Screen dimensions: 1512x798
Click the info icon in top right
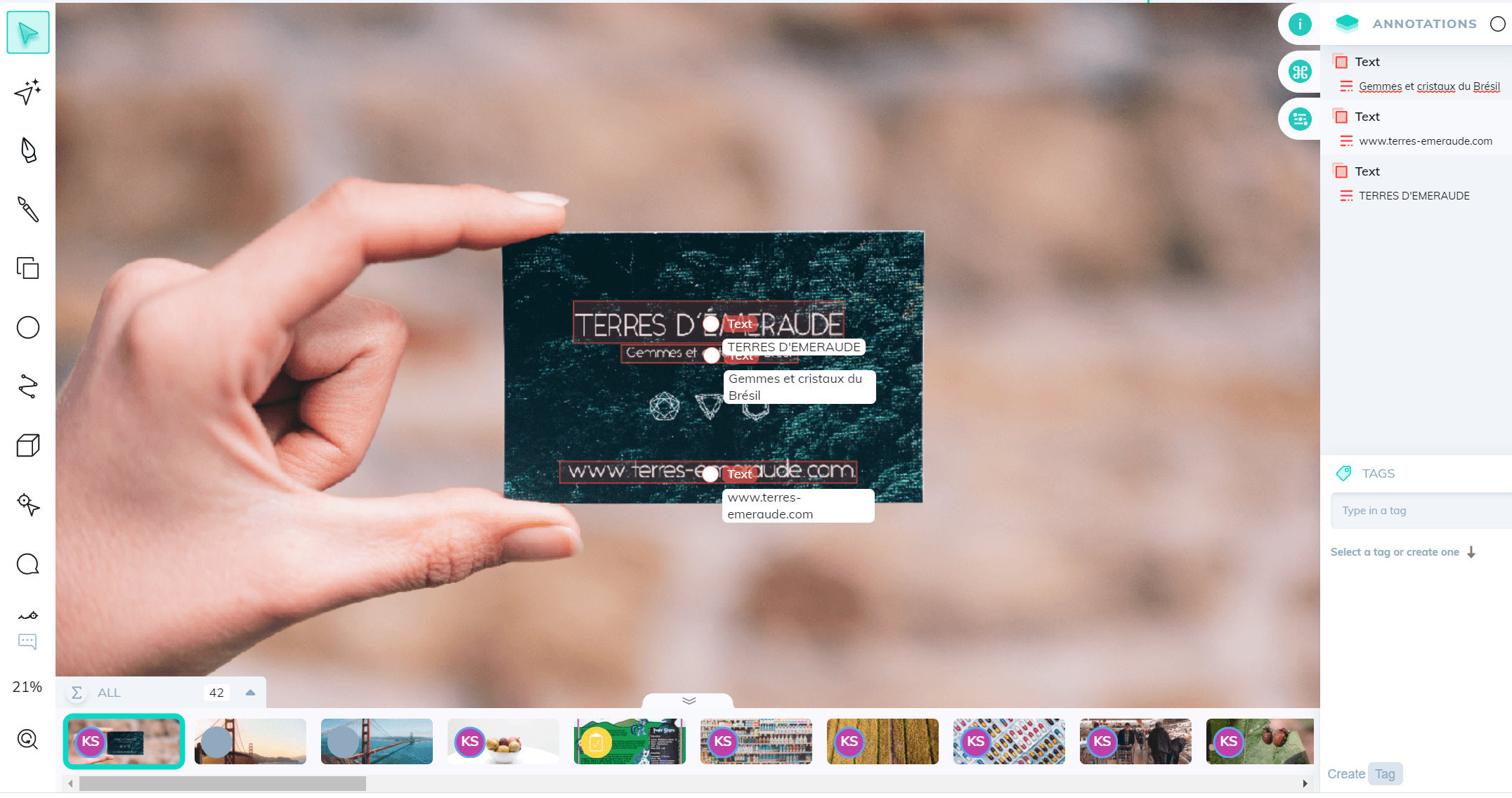click(1299, 24)
